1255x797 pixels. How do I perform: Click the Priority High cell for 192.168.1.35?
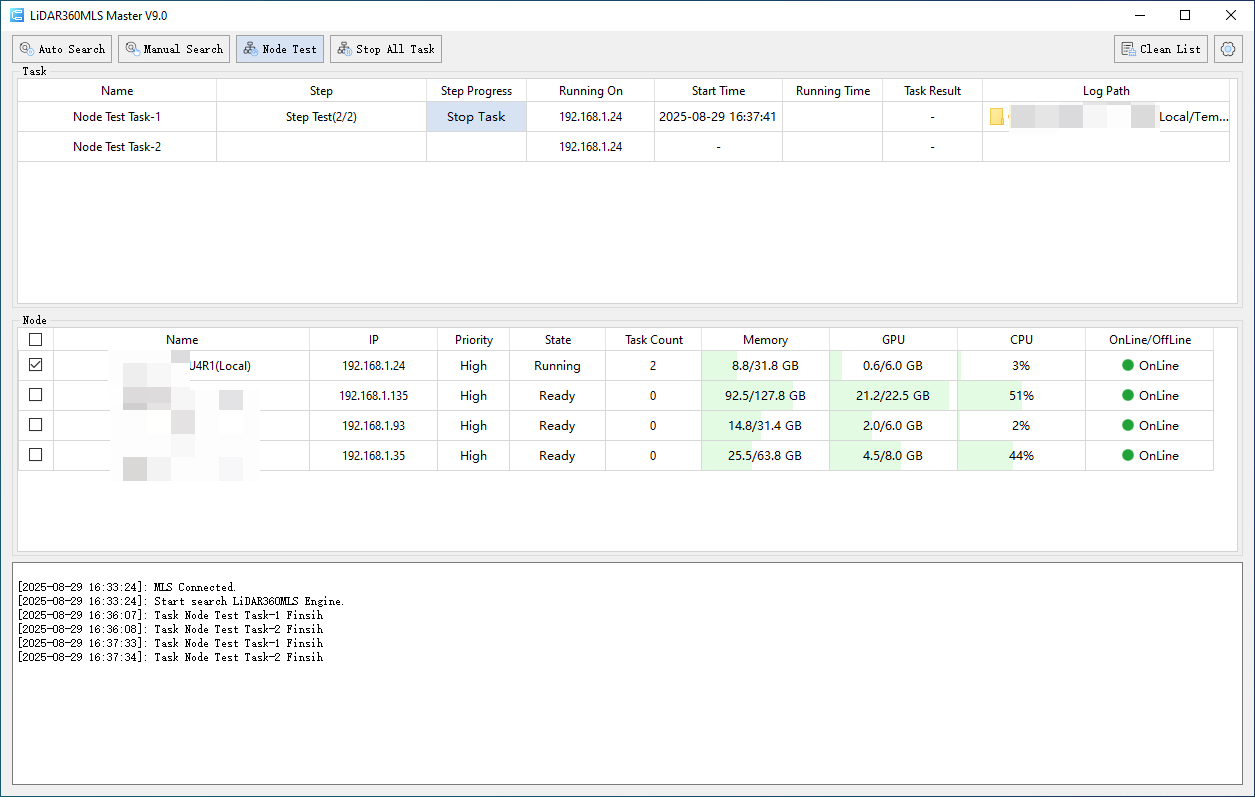[473, 456]
